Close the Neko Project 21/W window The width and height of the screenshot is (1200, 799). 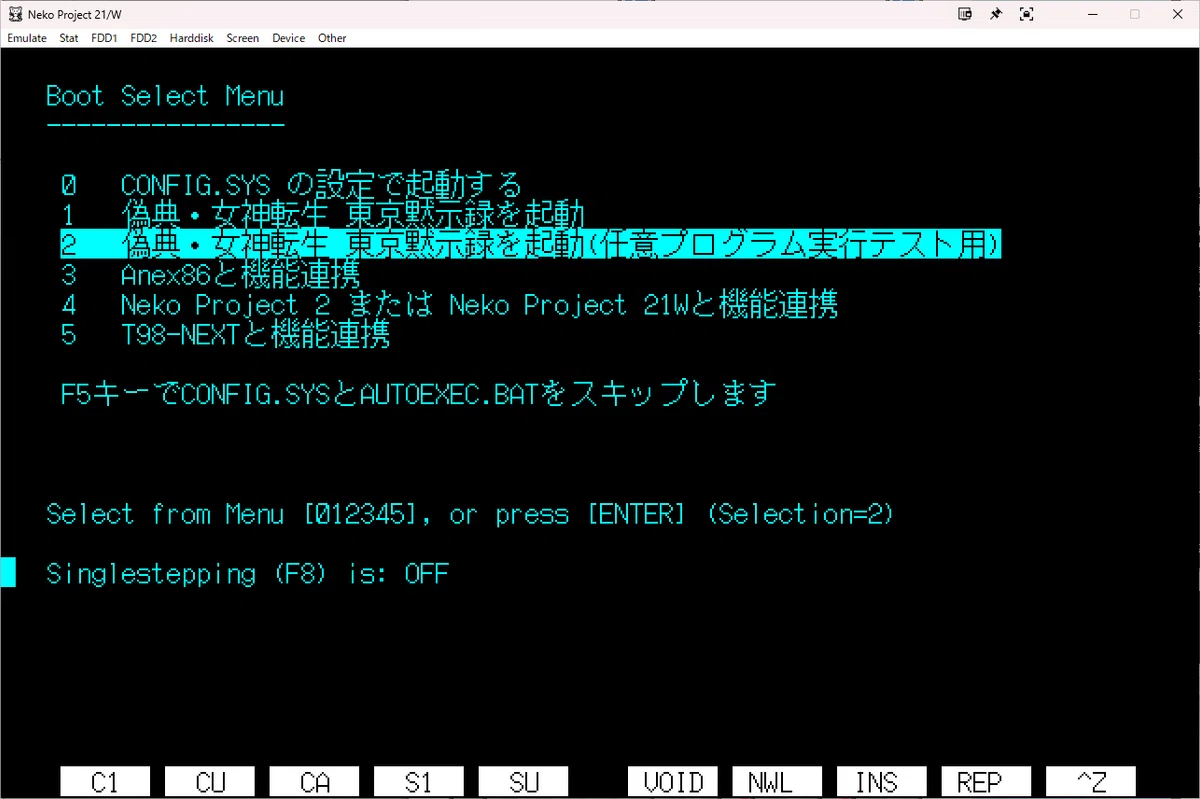pyautogui.click(x=1178, y=14)
